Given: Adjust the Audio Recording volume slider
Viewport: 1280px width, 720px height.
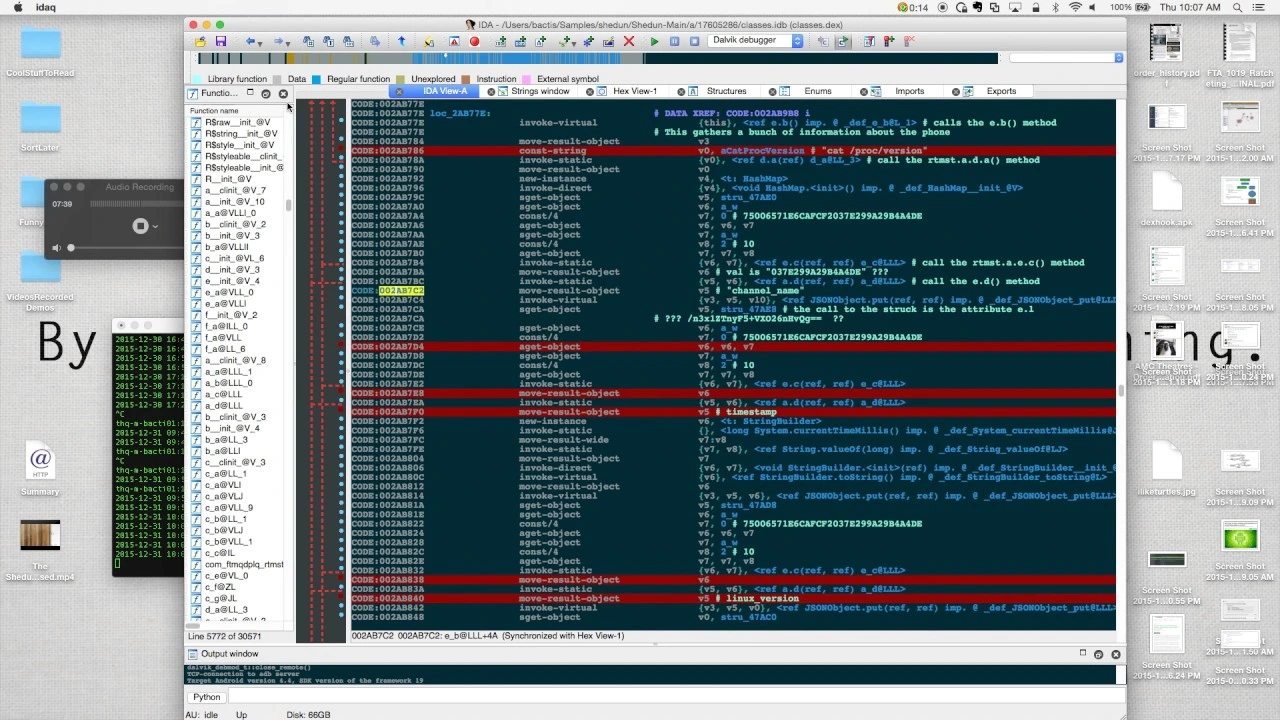Looking at the screenshot, I should pos(72,247).
